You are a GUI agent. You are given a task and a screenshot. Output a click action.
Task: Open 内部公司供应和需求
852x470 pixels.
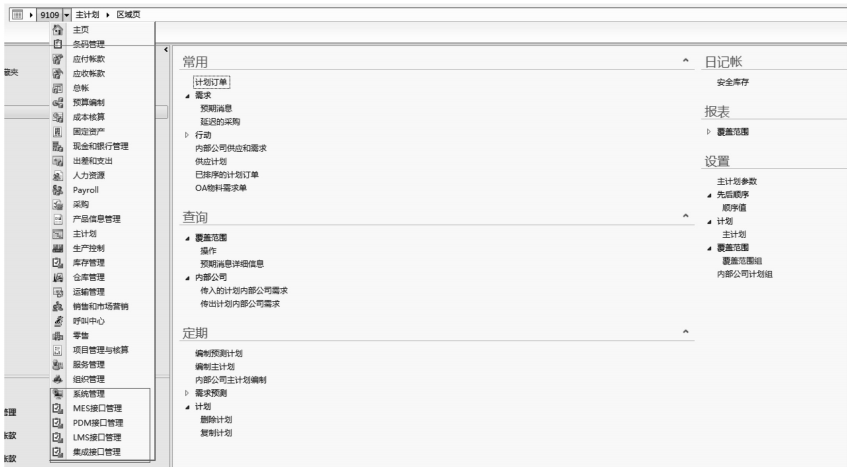point(231,148)
